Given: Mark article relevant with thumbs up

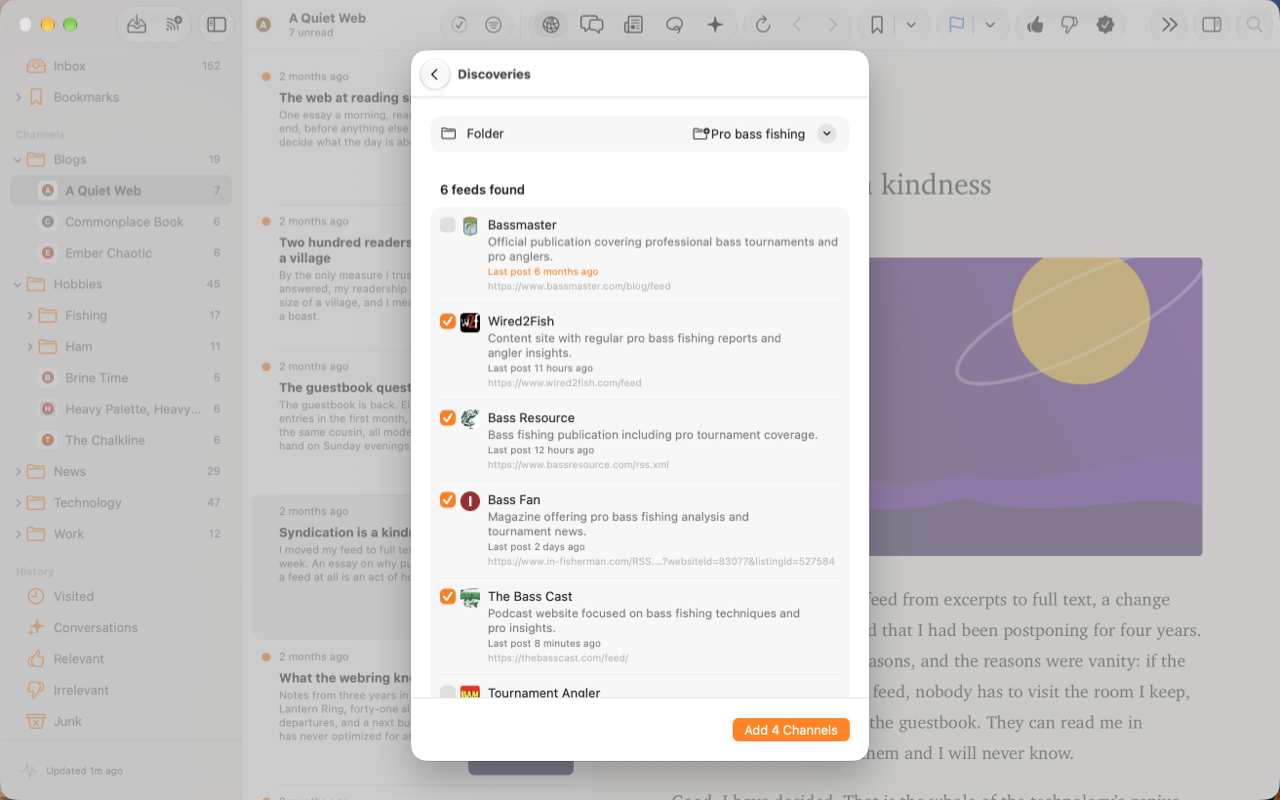Looking at the screenshot, I should tap(1035, 25).
